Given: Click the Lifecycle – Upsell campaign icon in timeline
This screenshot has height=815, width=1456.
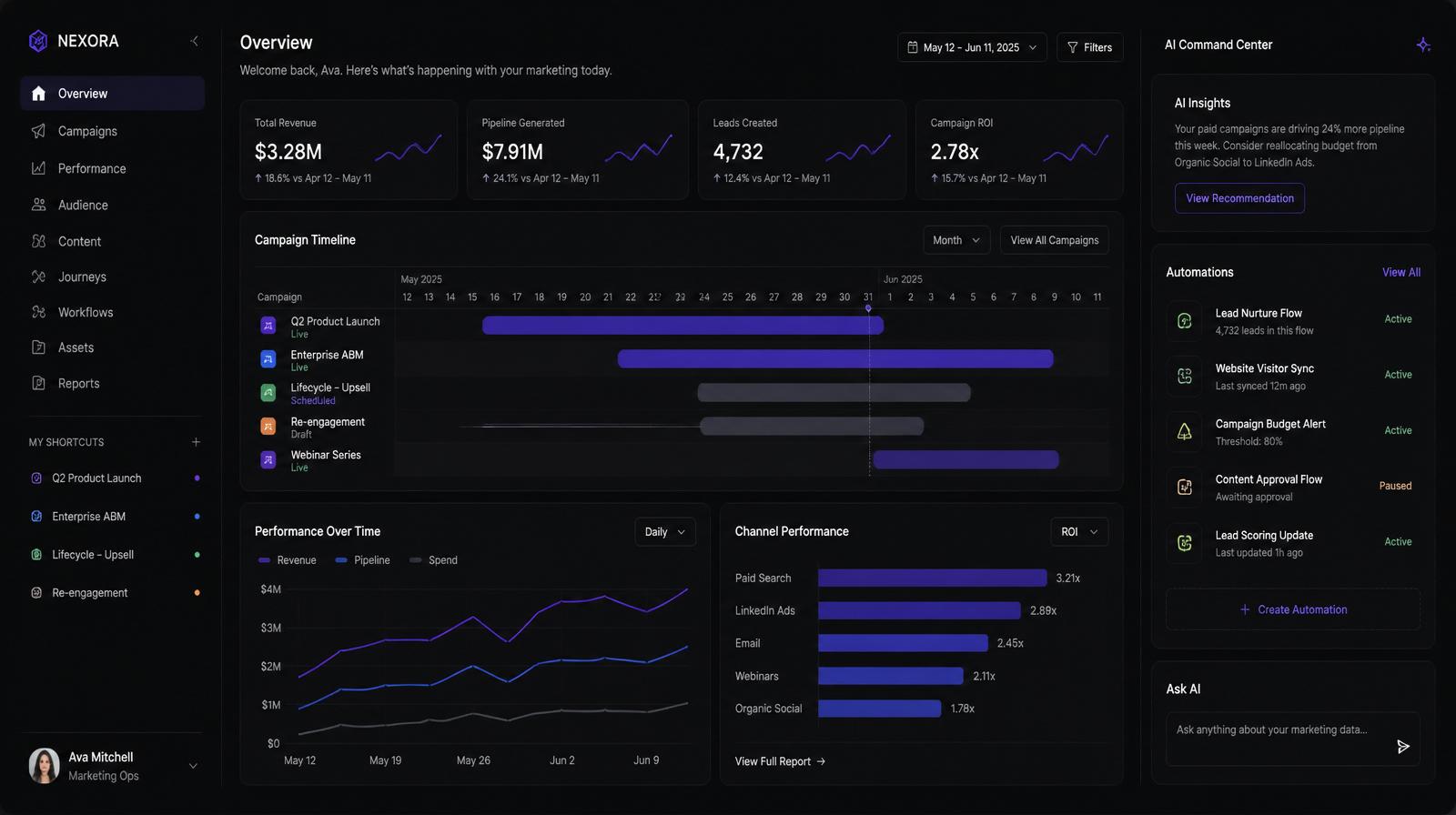Looking at the screenshot, I should [x=268, y=393].
